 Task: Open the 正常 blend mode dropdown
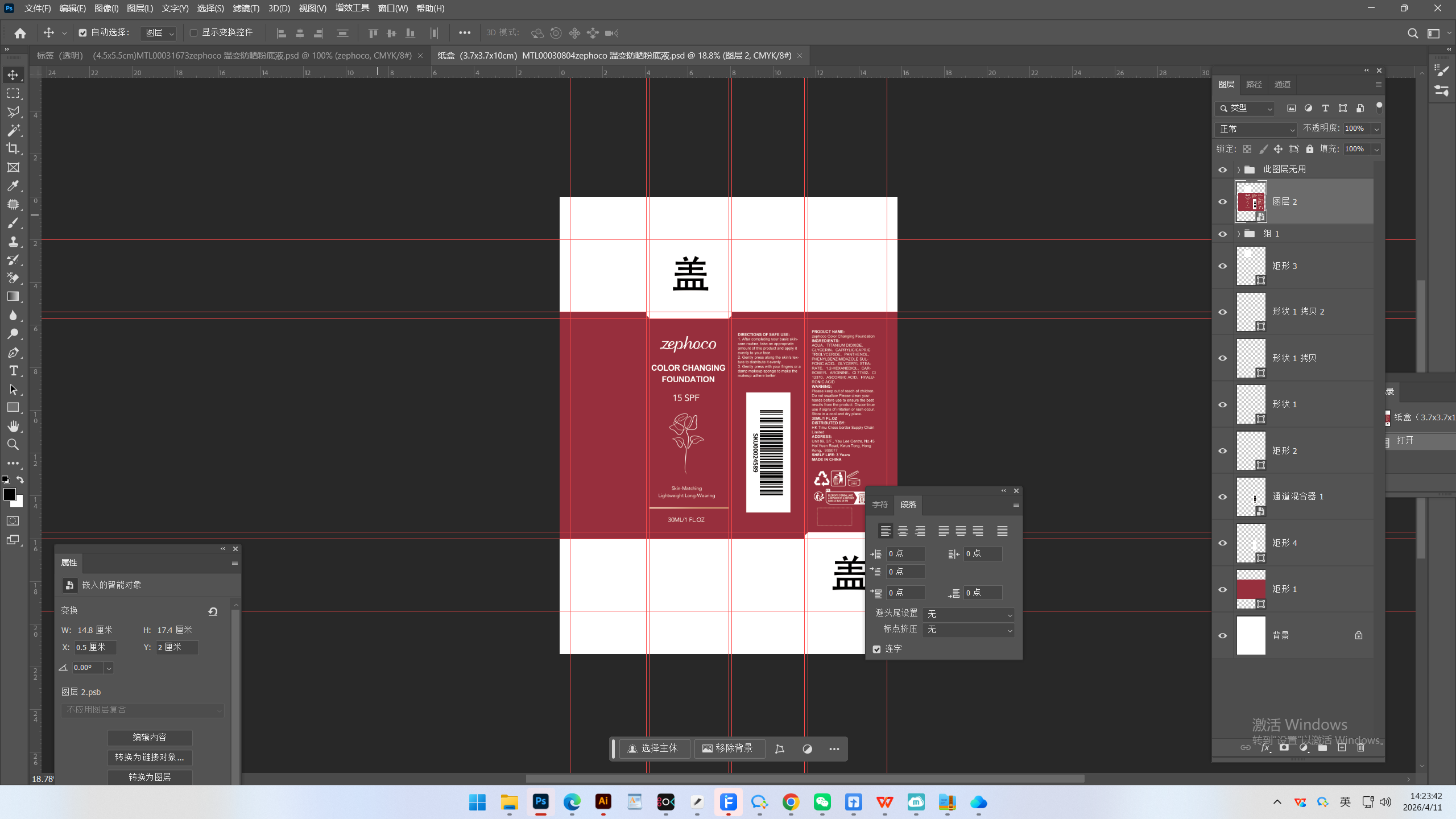[1256, 129]
